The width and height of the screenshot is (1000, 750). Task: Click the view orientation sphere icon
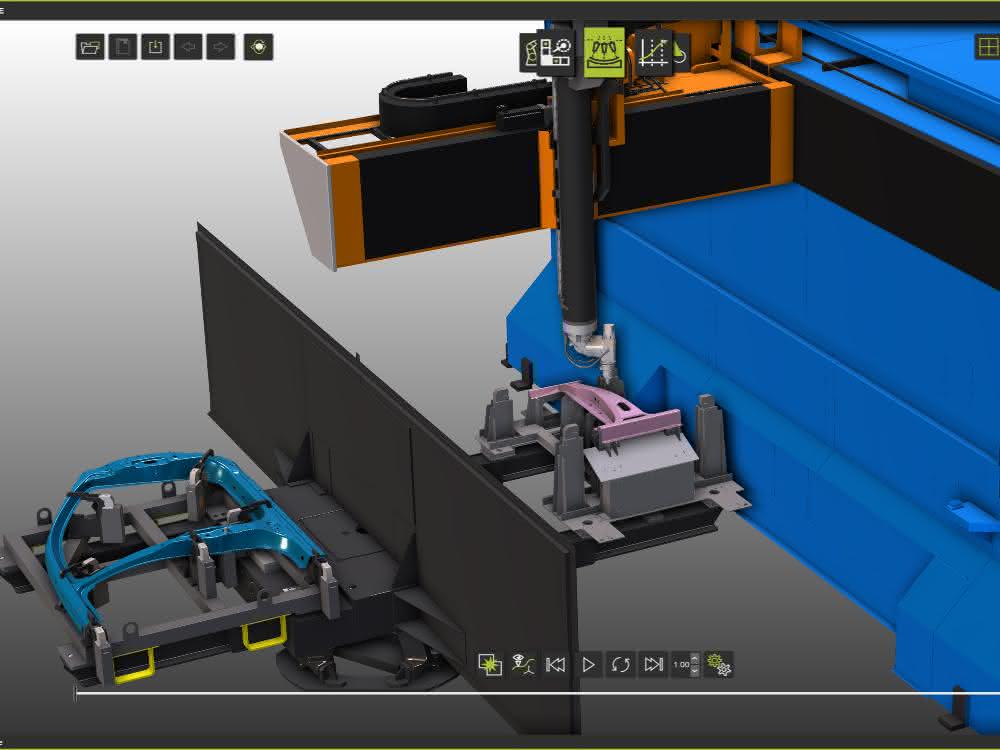point(258,47)
